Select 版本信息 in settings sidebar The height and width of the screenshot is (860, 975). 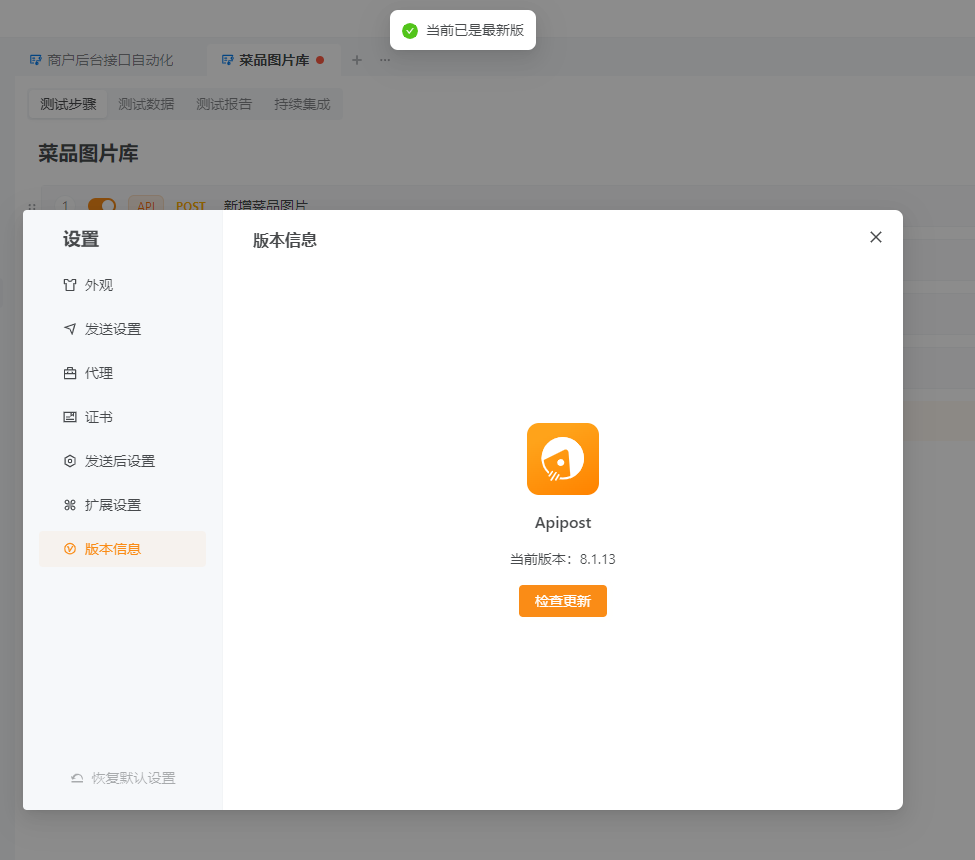(122, 549)
